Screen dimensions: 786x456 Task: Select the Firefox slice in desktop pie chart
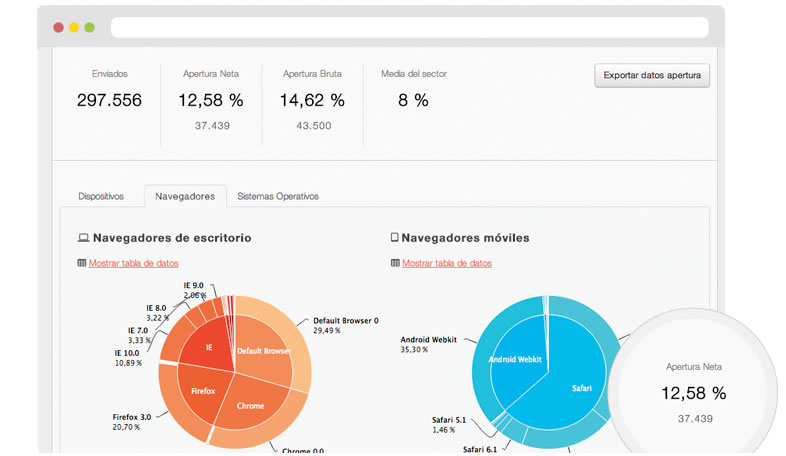[x=203, y=391]
